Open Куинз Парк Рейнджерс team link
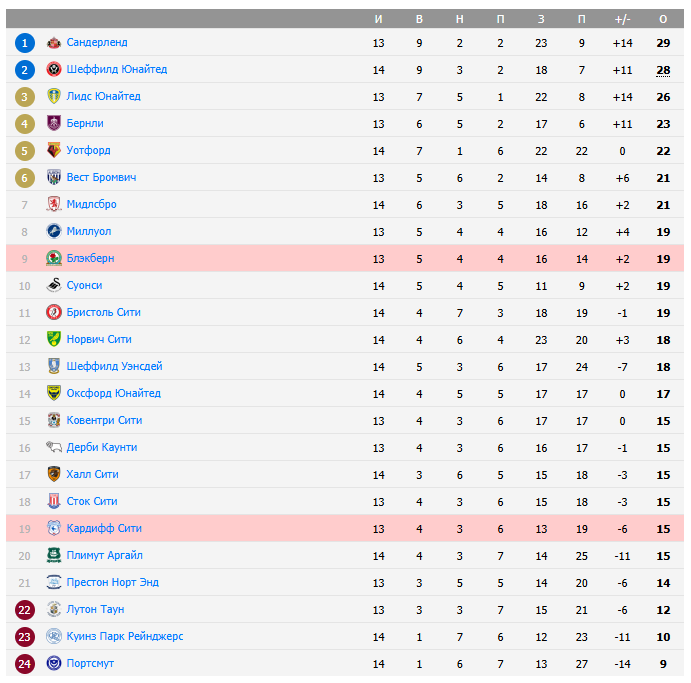 coord(125,637)
